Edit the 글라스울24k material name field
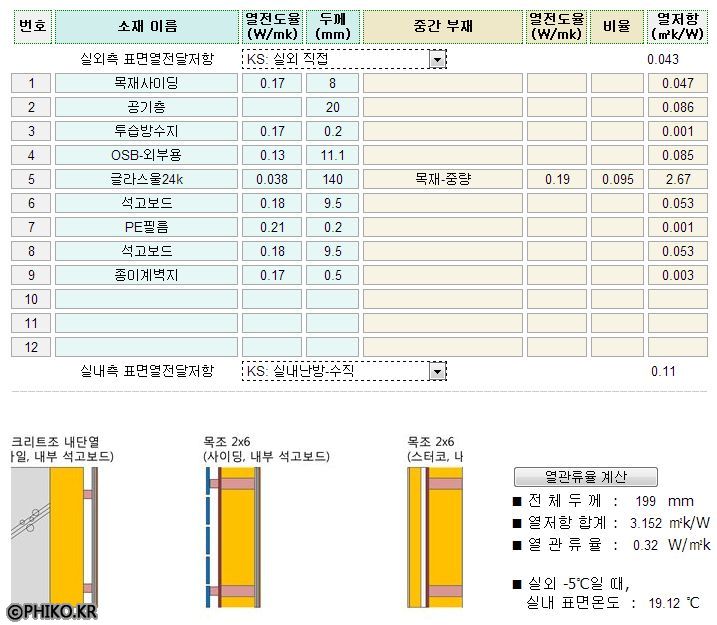This screenshot has height=625, width=717. coord(147,179)
